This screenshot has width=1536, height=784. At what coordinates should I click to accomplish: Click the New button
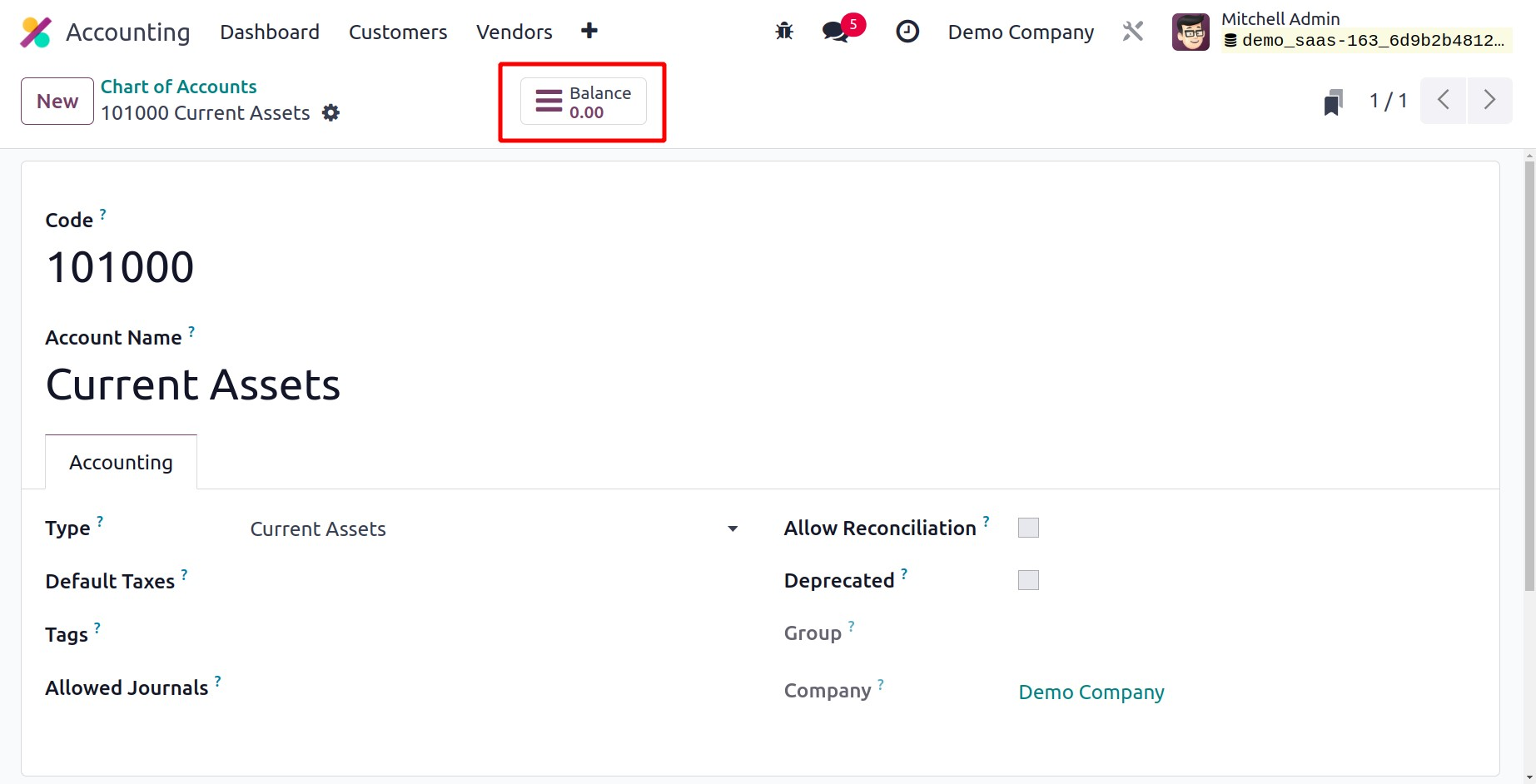tap(57, 102)
